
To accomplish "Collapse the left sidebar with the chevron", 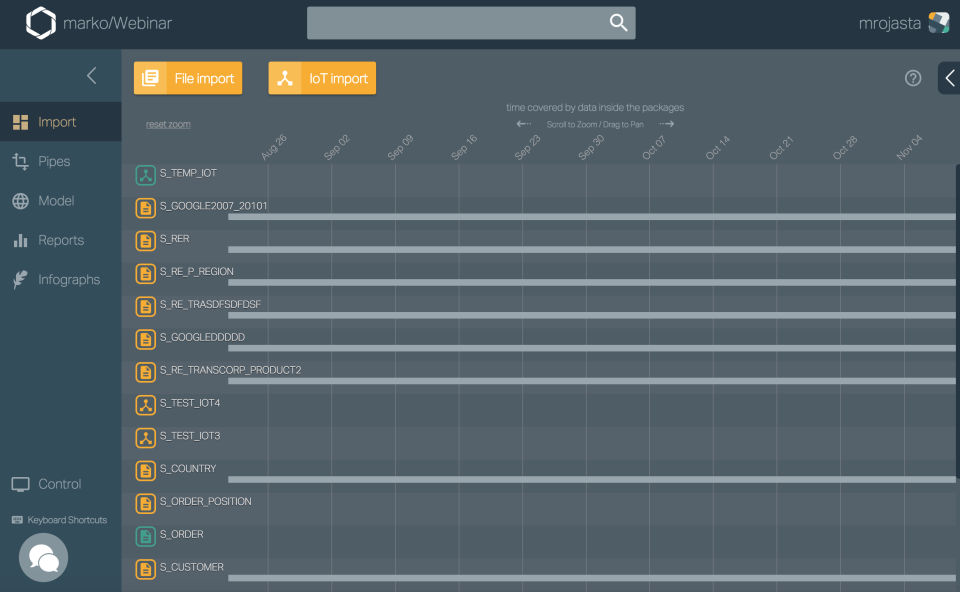I will click(x=92, y=76).
